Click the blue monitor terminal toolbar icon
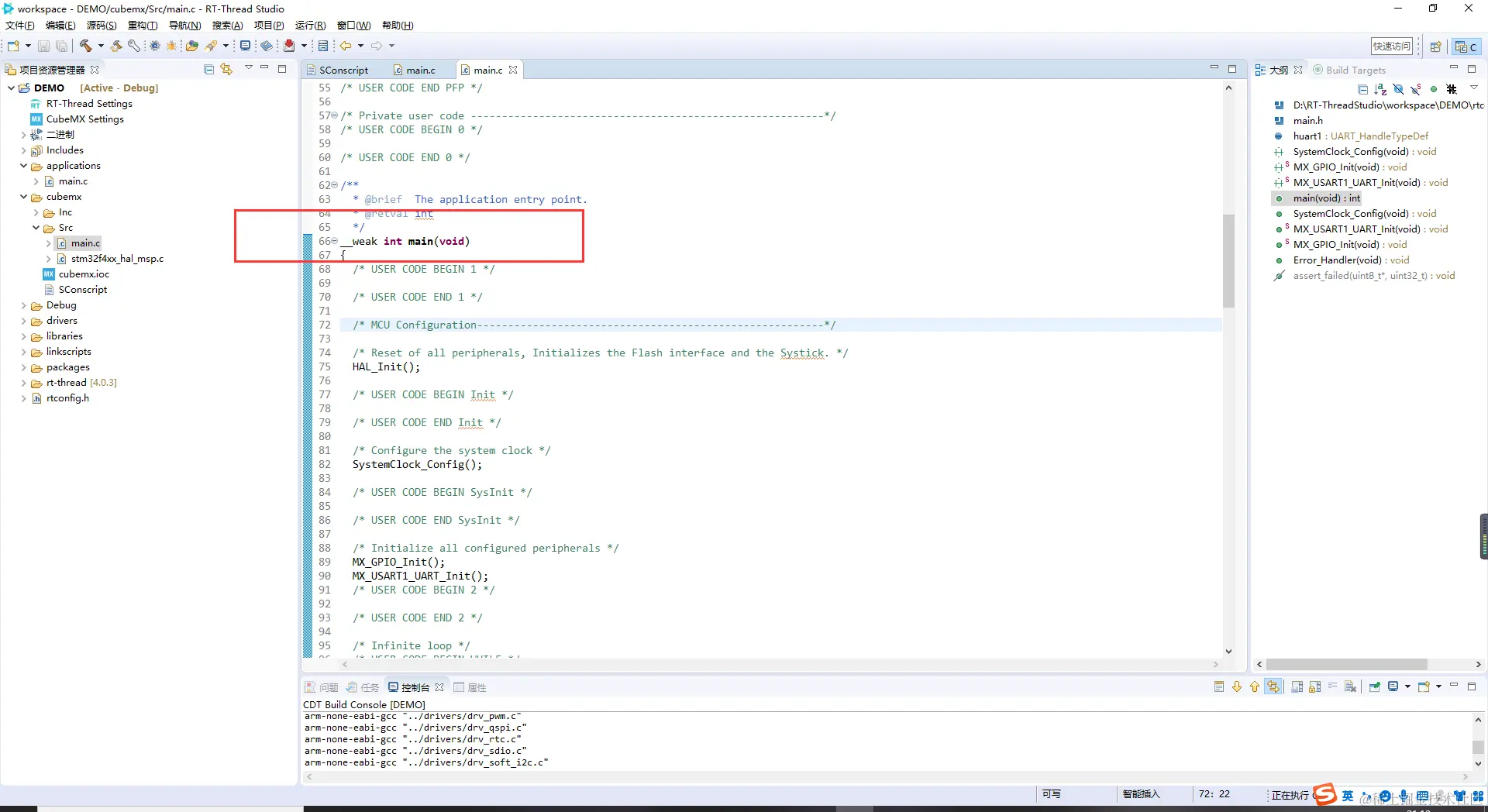This screenshot has height=812, width=1488. [x=245, y=46]
